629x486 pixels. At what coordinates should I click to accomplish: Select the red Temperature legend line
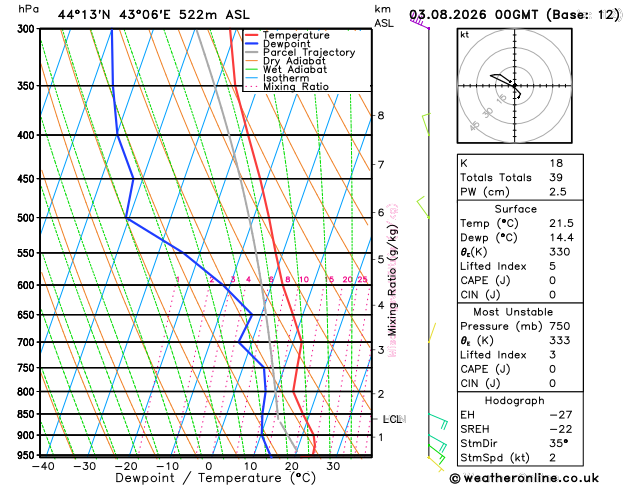252,35
